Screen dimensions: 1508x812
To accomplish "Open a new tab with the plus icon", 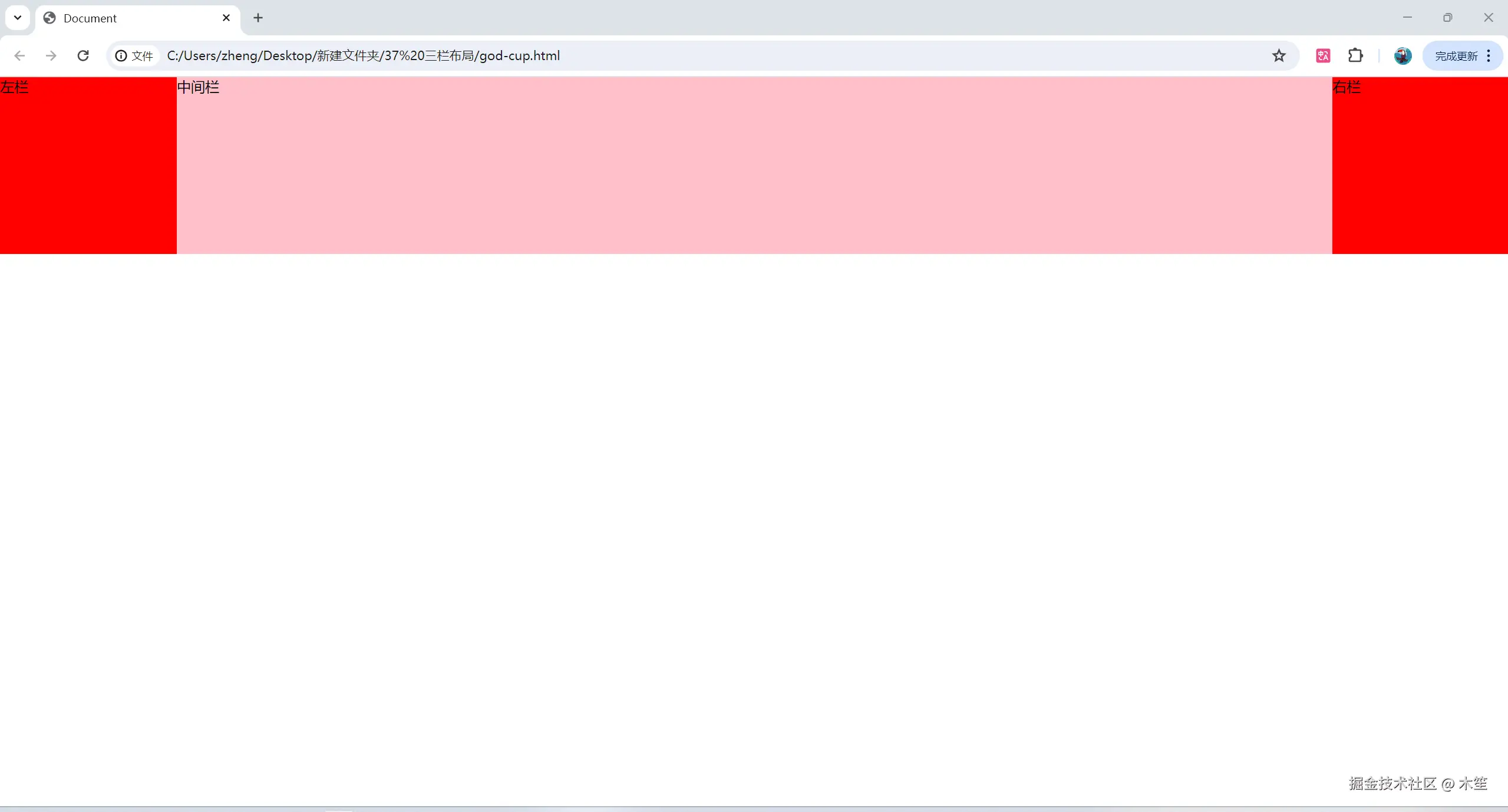I will (258, 18).
